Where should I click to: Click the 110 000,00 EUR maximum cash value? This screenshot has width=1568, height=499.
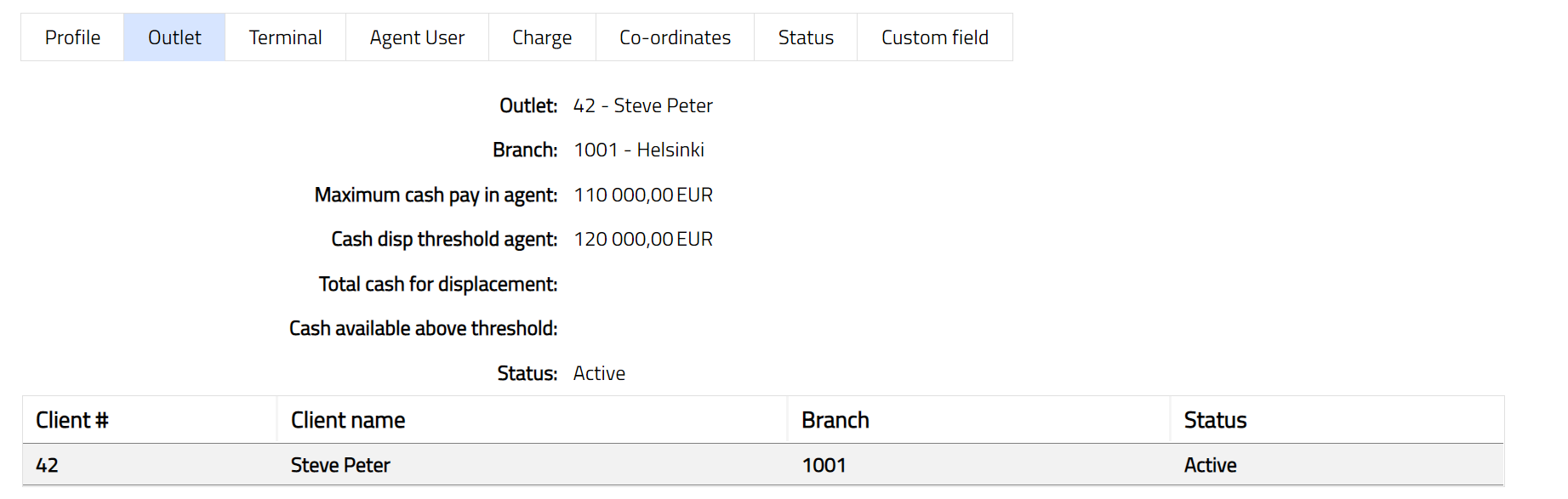pyautogui.click(x=643, y=195)
